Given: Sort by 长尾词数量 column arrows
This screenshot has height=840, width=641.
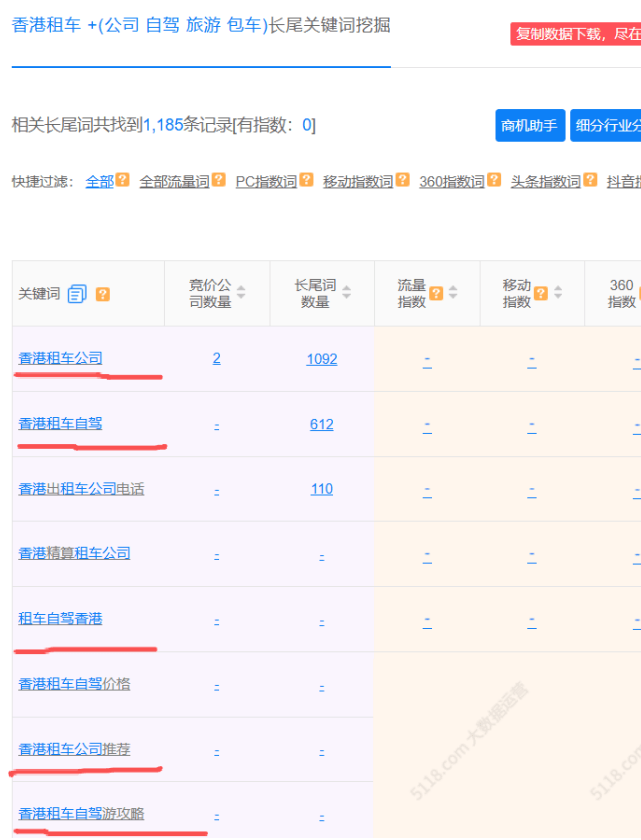Looking at the screenshot, I should pyautogui.click(x=346, y=292).
